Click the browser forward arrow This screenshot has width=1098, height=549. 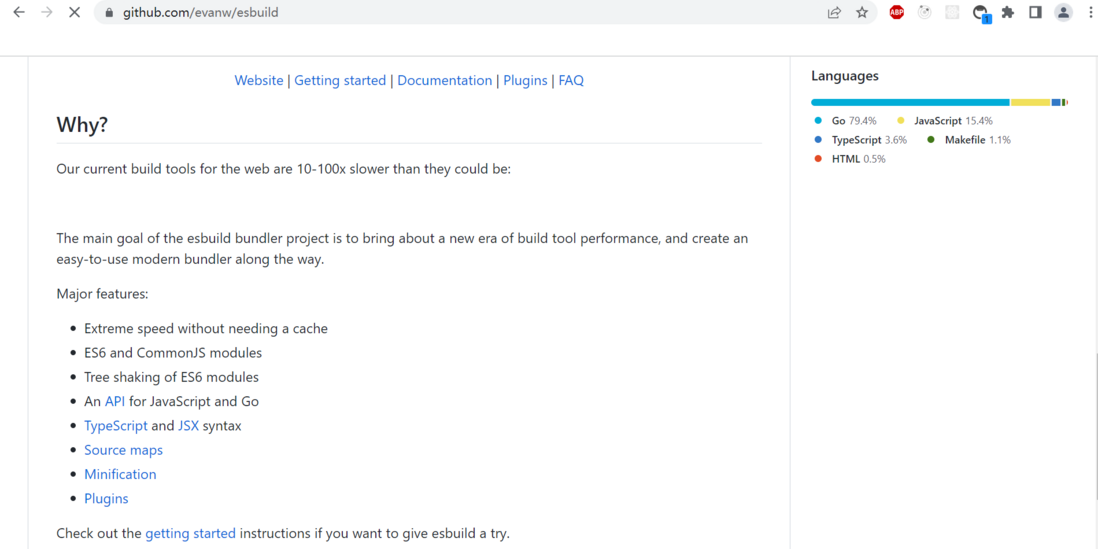point(47,12)
